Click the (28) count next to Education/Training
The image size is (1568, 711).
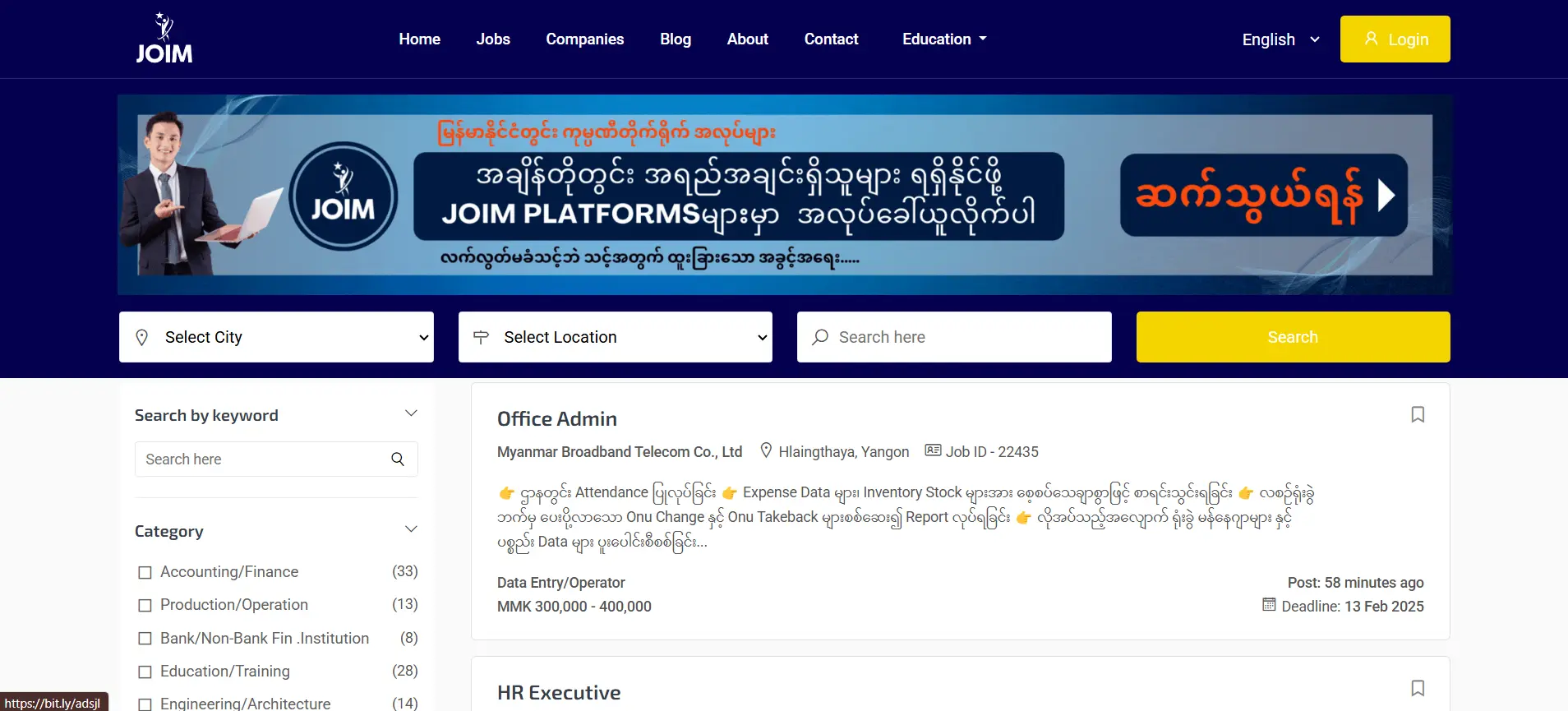(x=405, y=671)
